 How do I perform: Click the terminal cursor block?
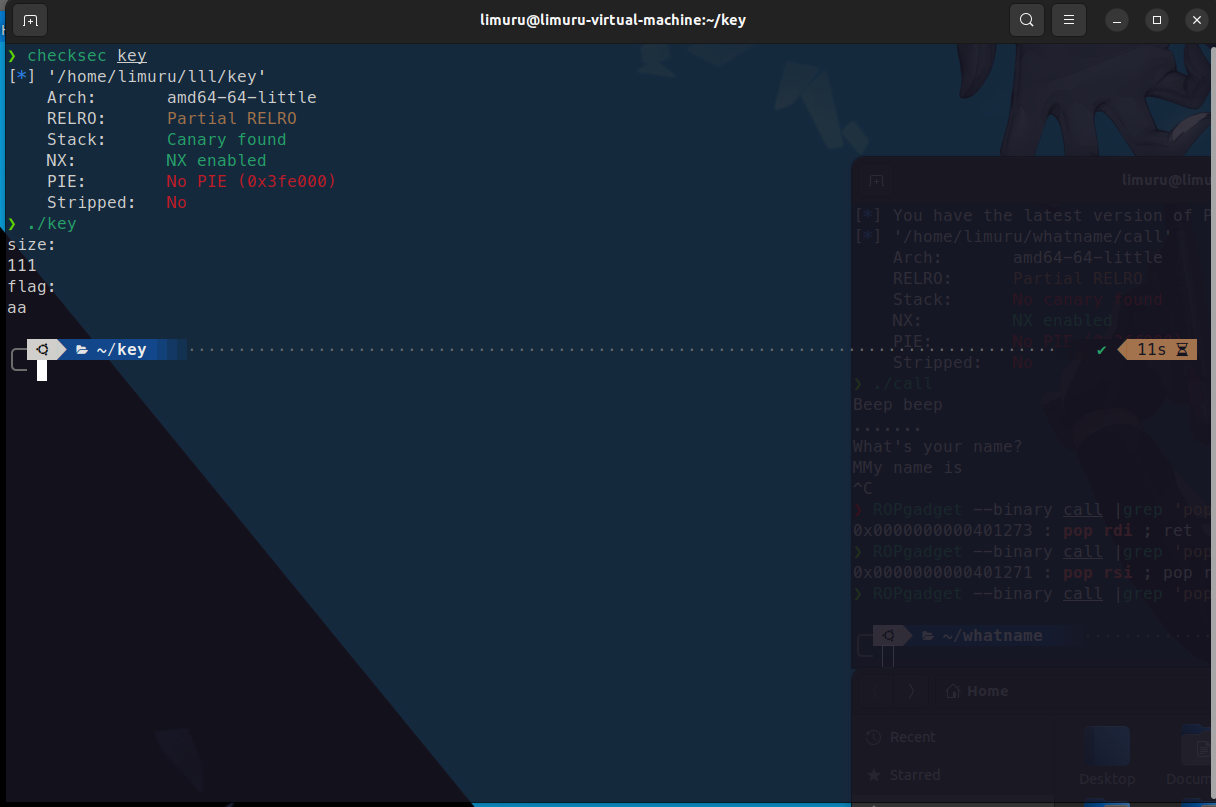[42, 371]
